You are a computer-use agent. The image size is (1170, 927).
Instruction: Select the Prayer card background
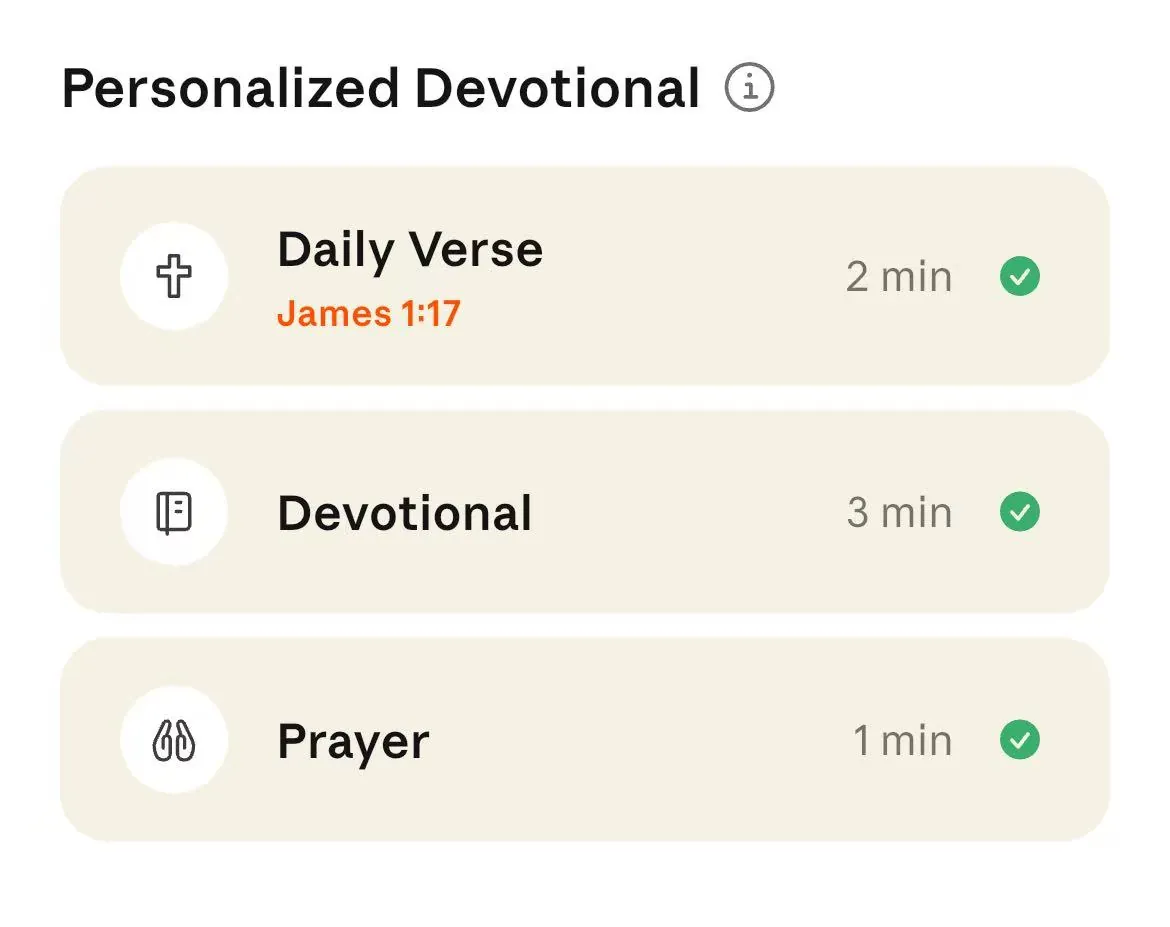(584, 740)
